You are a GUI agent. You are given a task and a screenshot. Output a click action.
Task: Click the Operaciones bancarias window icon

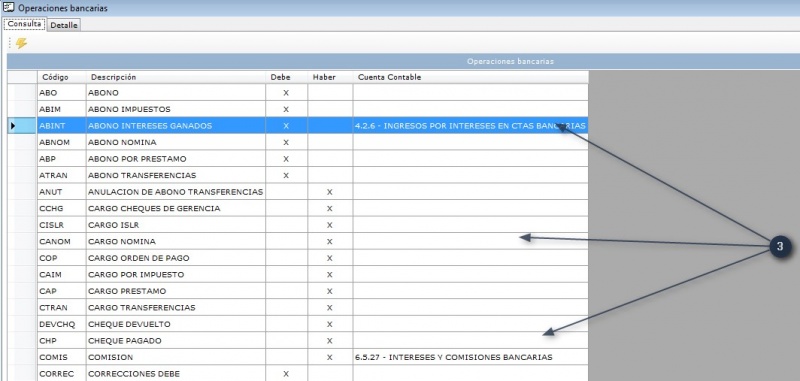coord(8,7)
